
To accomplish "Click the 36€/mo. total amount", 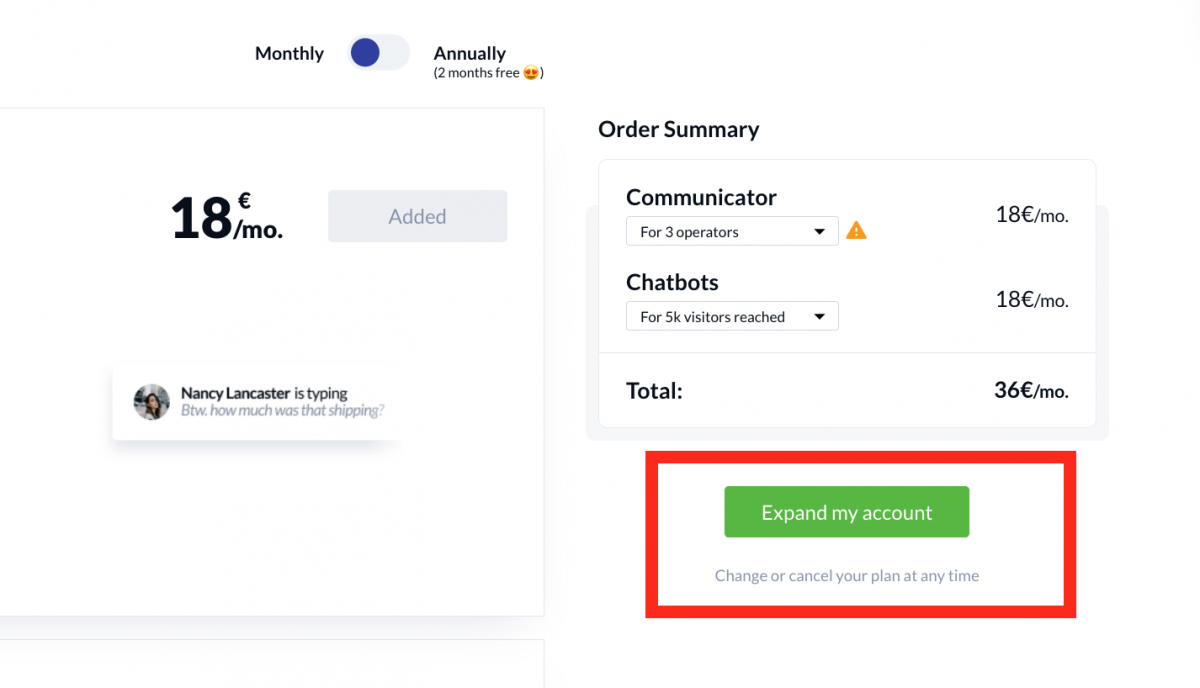I will click(1031, 390).
